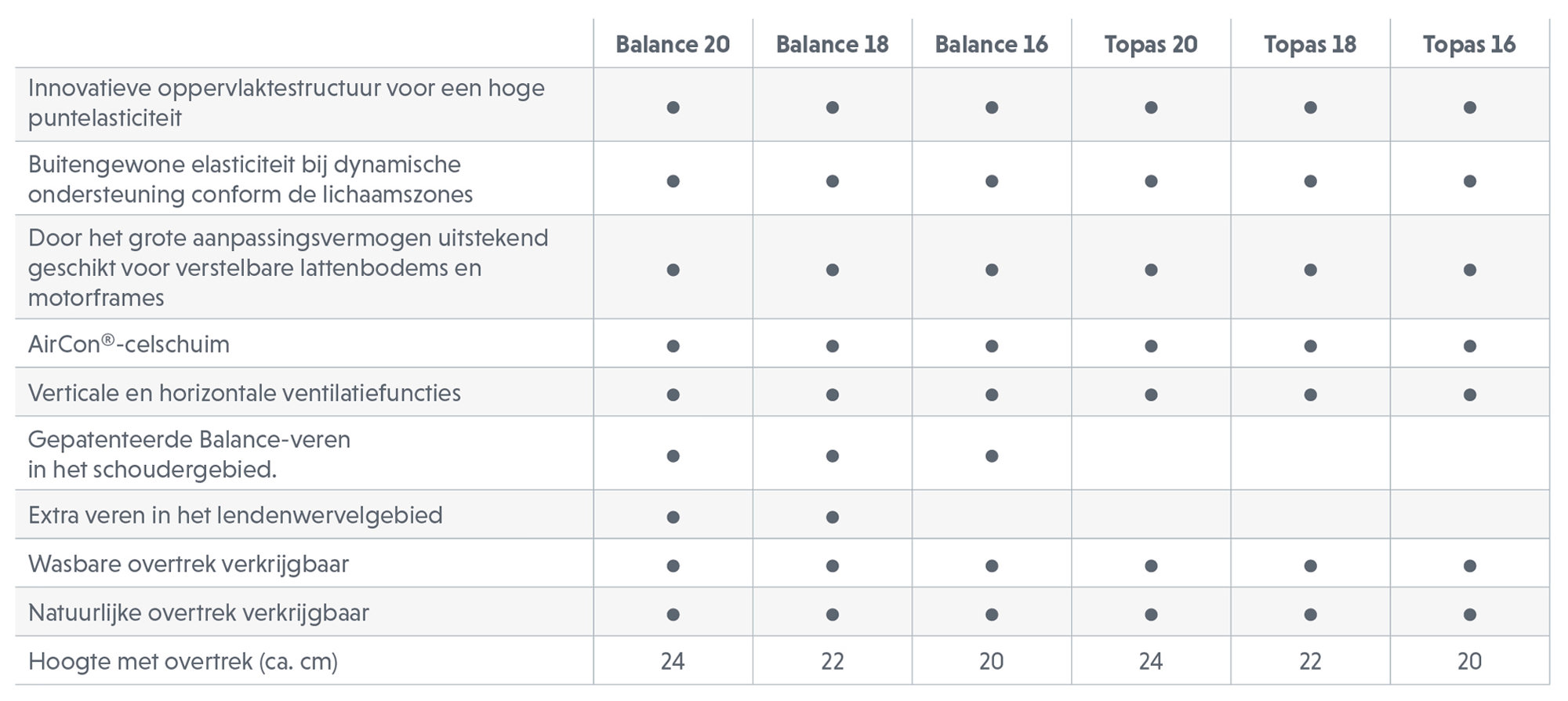Click Extra veren in het lendenwervelgebied label
1568x701 pixels.
pyautogui.click(x=235, y=515)
